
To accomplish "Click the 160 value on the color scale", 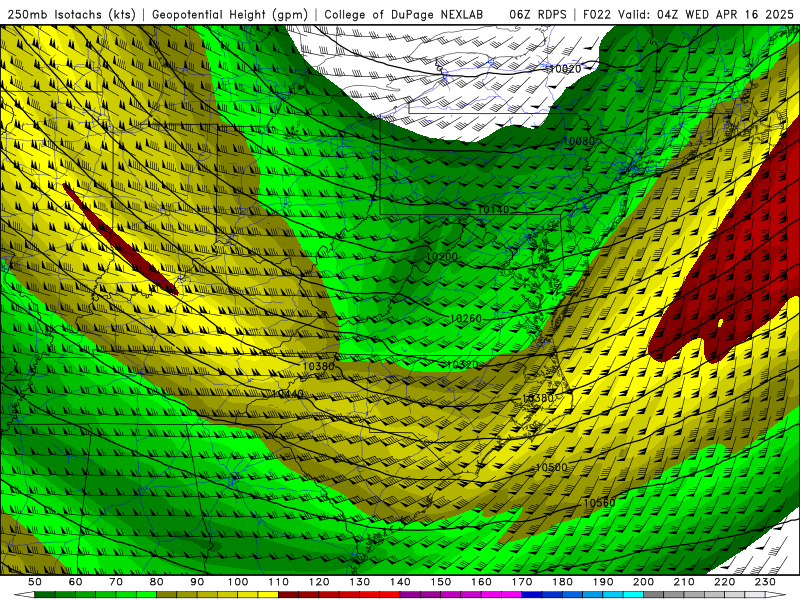I will tap(482, 582).
